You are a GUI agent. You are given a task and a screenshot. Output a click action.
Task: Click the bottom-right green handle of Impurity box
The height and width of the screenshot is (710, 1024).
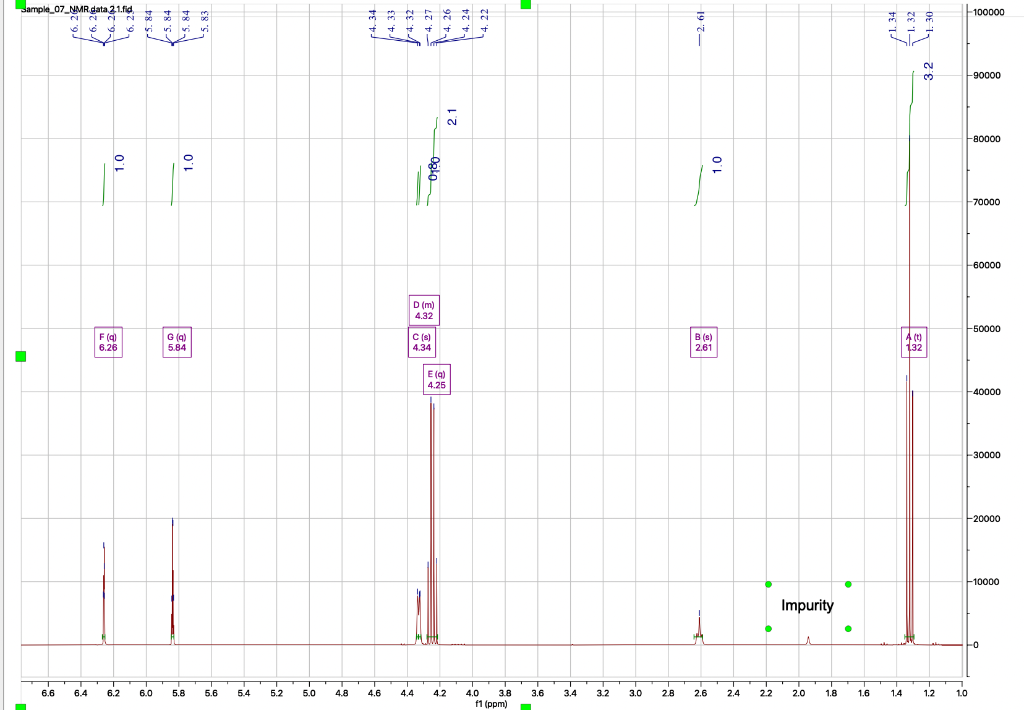click(x=848, y=628)
